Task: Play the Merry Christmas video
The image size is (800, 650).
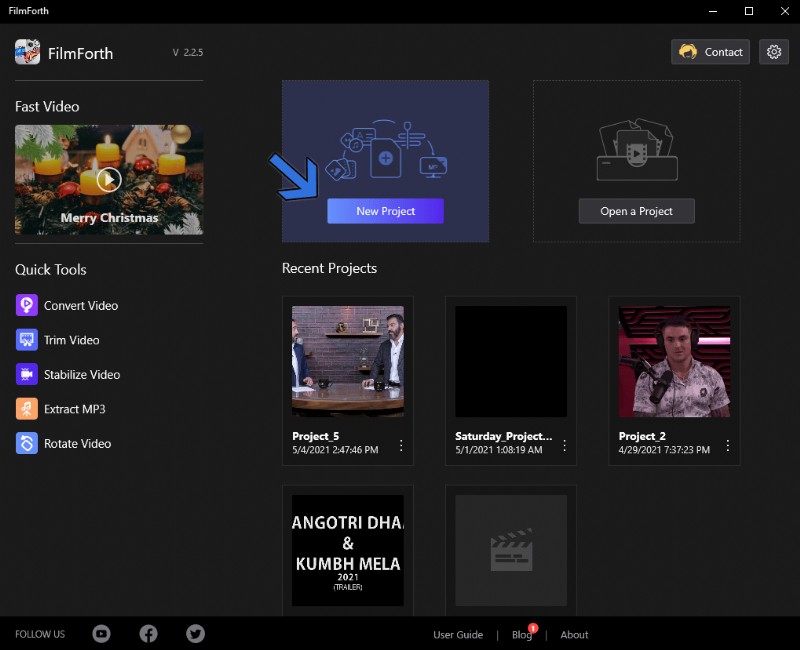Action: [x=108, y=181]
